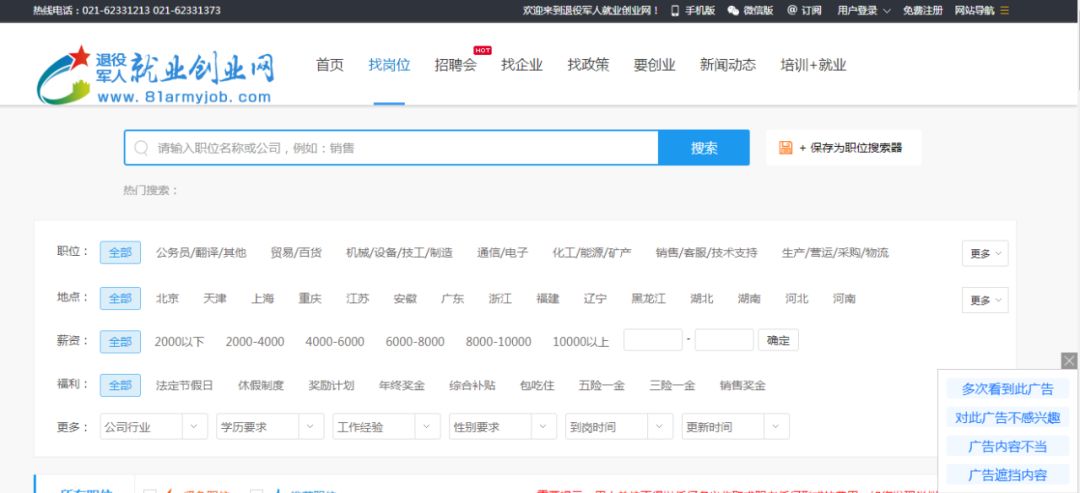Click the magnifier icon in search box

tap(141, 148)
